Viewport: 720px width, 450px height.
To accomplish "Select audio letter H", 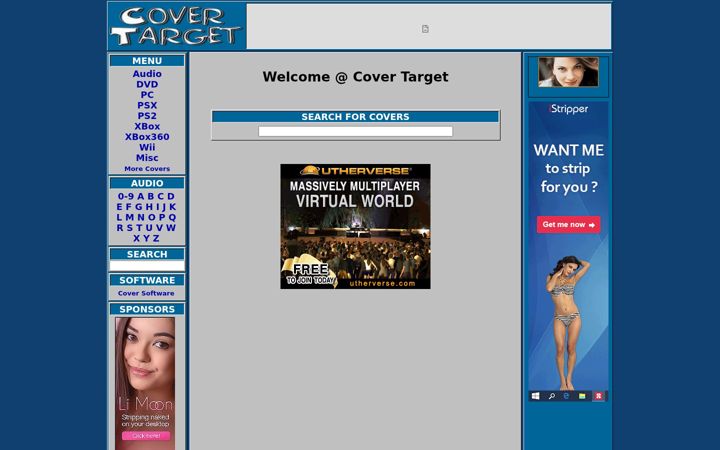I will coord(149,207).
